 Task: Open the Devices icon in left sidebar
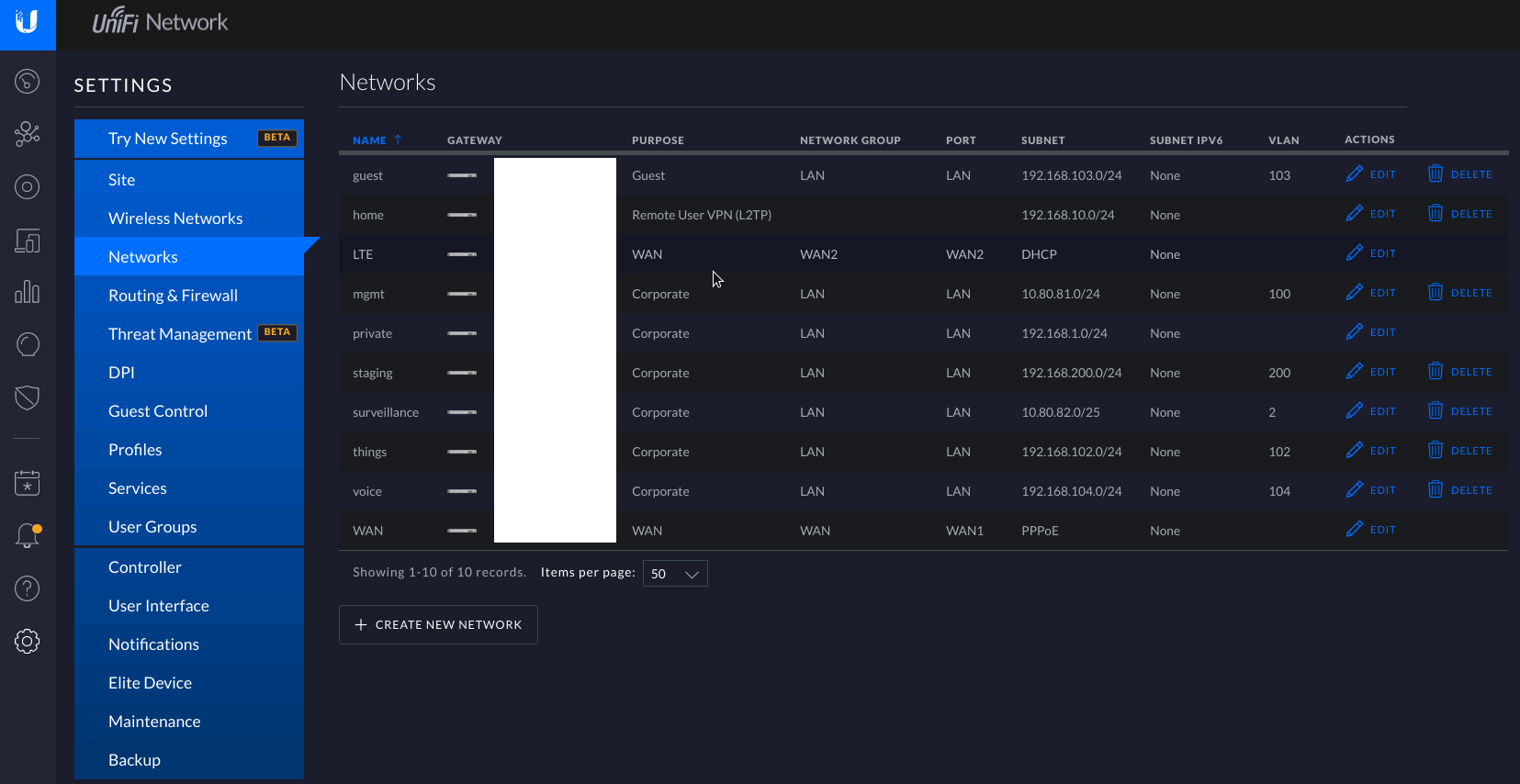coord(28,241)
